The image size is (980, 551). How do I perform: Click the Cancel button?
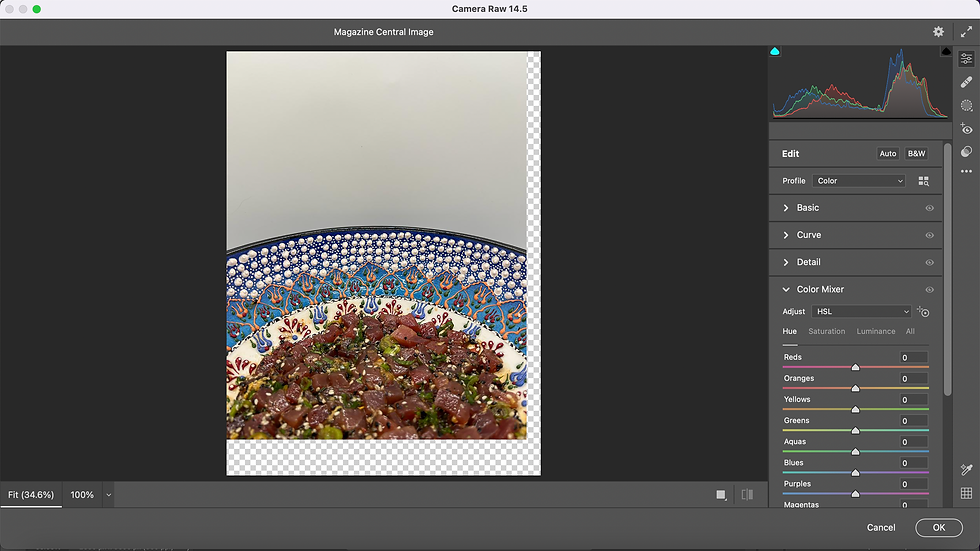point(881,527)
